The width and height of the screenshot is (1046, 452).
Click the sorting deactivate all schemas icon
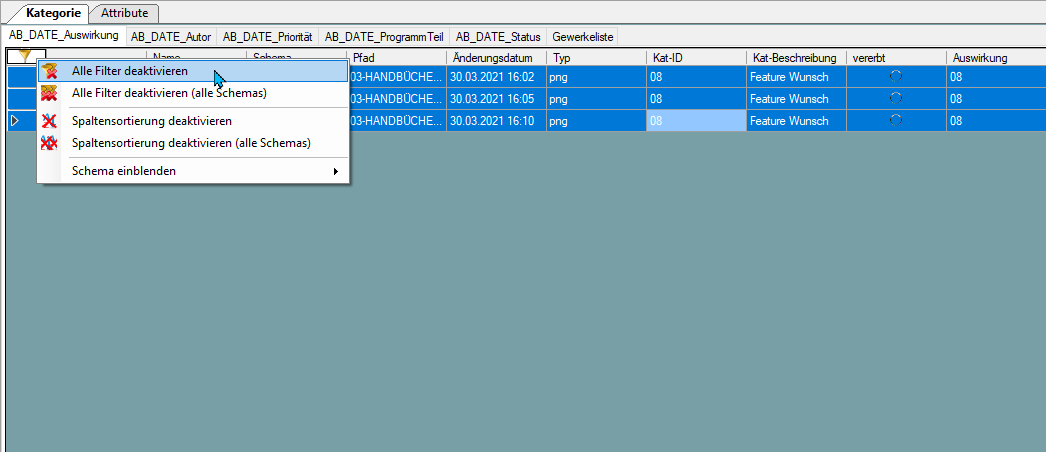click(49, 143)
